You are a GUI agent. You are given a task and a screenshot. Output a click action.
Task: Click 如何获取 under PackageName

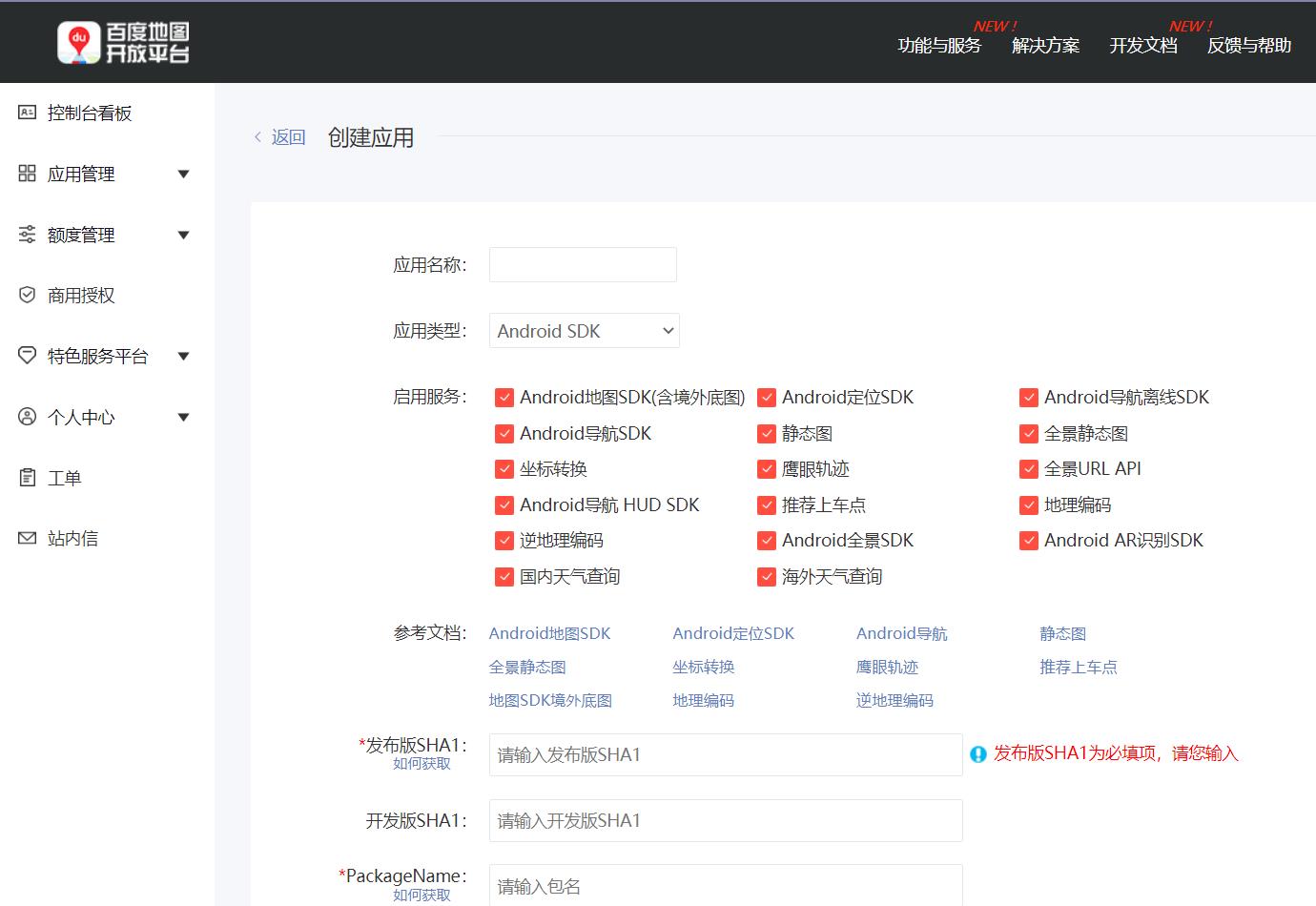point(422,895)
